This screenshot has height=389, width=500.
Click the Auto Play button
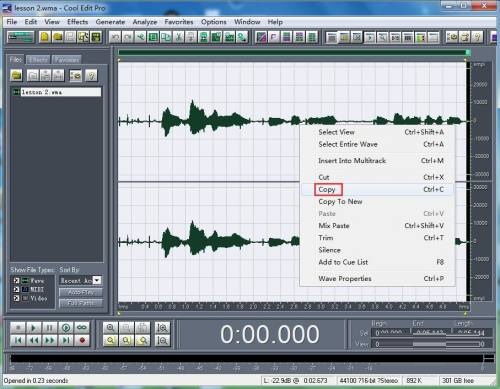[81, 292]
